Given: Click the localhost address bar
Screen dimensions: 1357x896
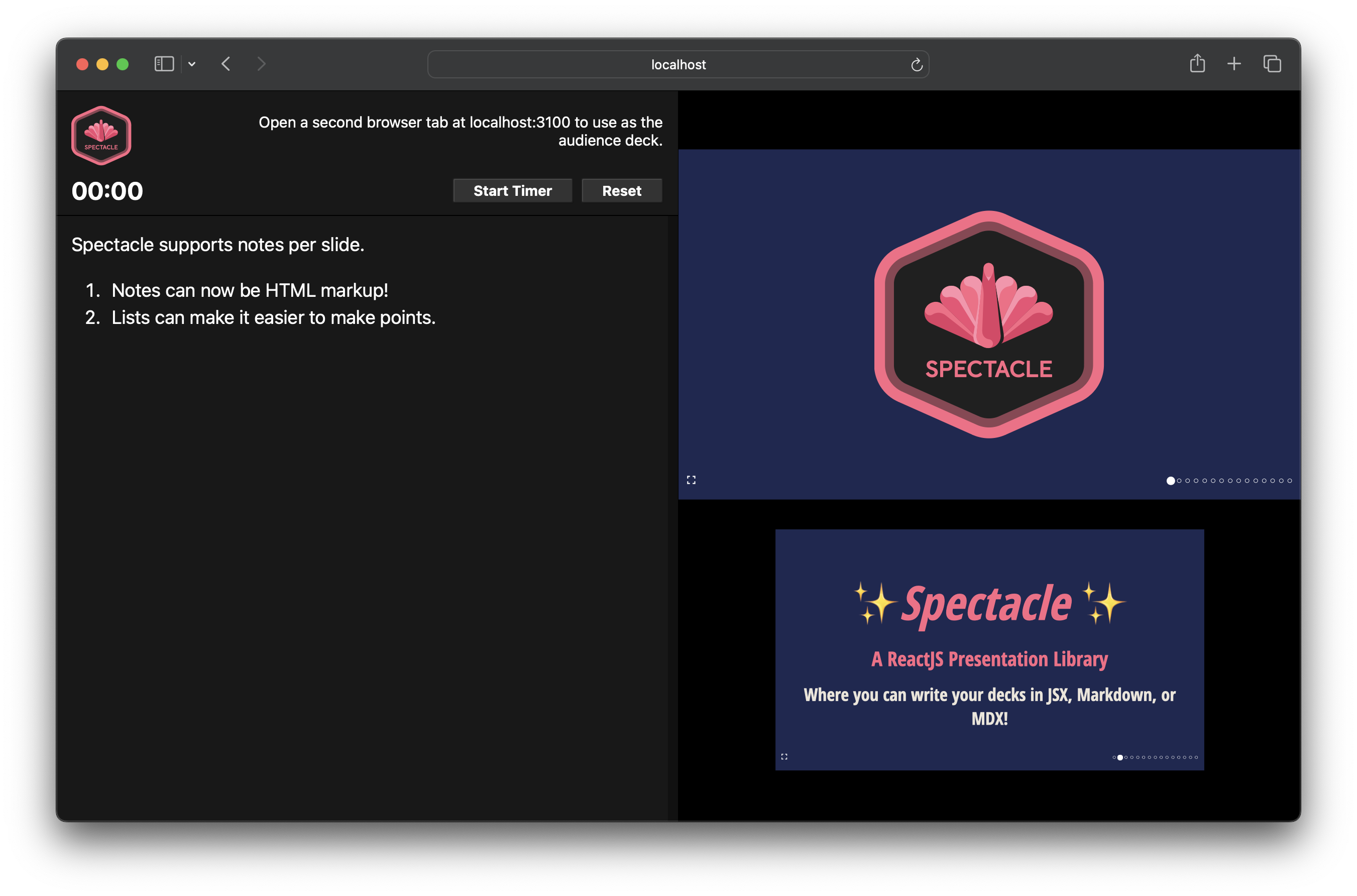Looking at the screenshot, I should (677, 65).
